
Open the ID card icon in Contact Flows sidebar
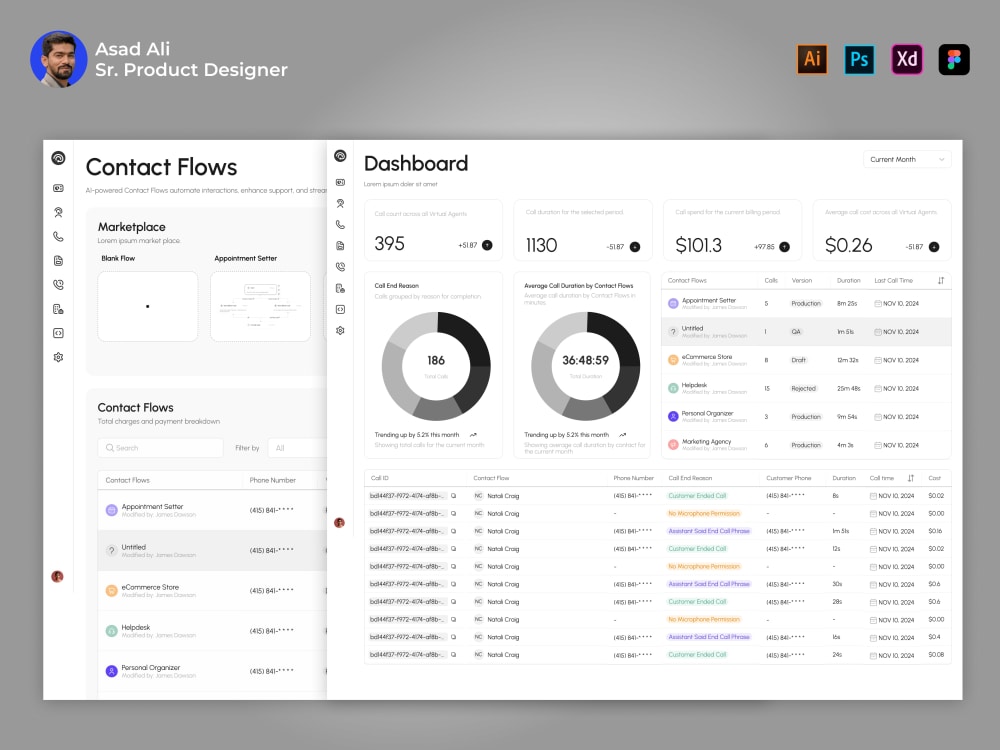58,188
